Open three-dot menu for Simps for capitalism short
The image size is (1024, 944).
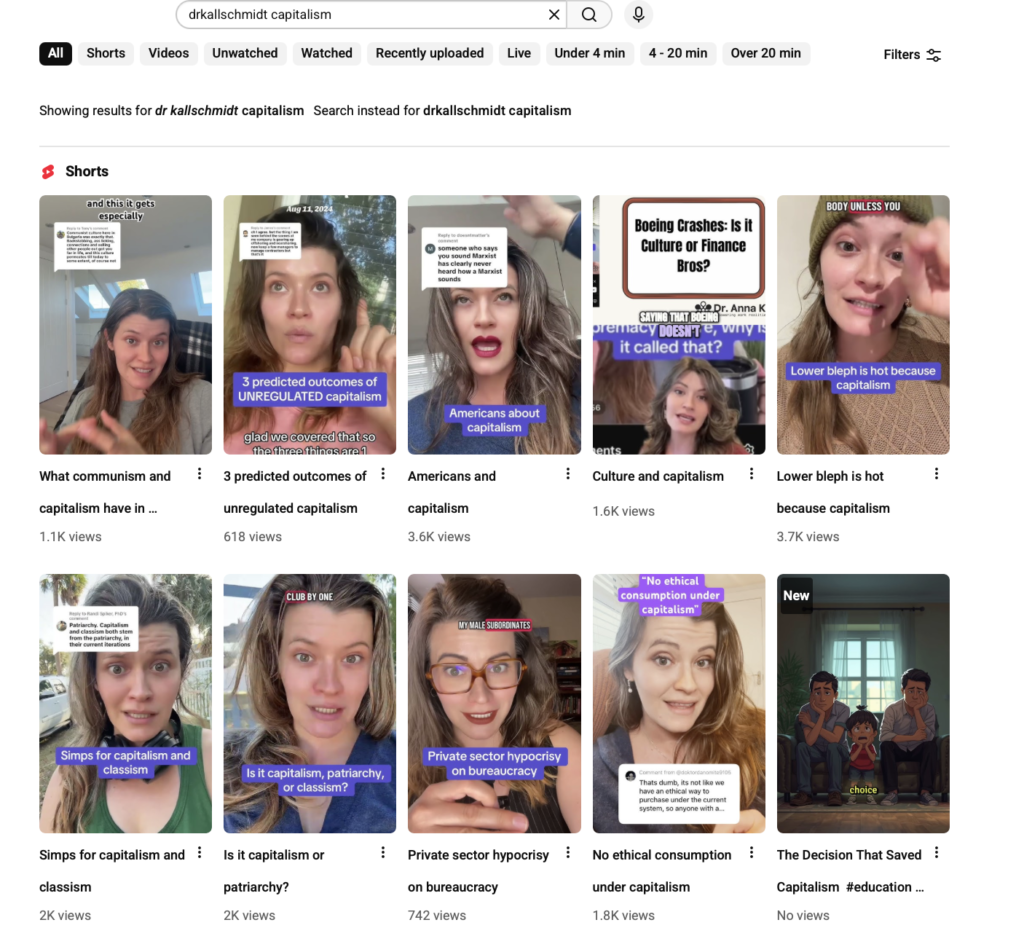click(199, 853)
